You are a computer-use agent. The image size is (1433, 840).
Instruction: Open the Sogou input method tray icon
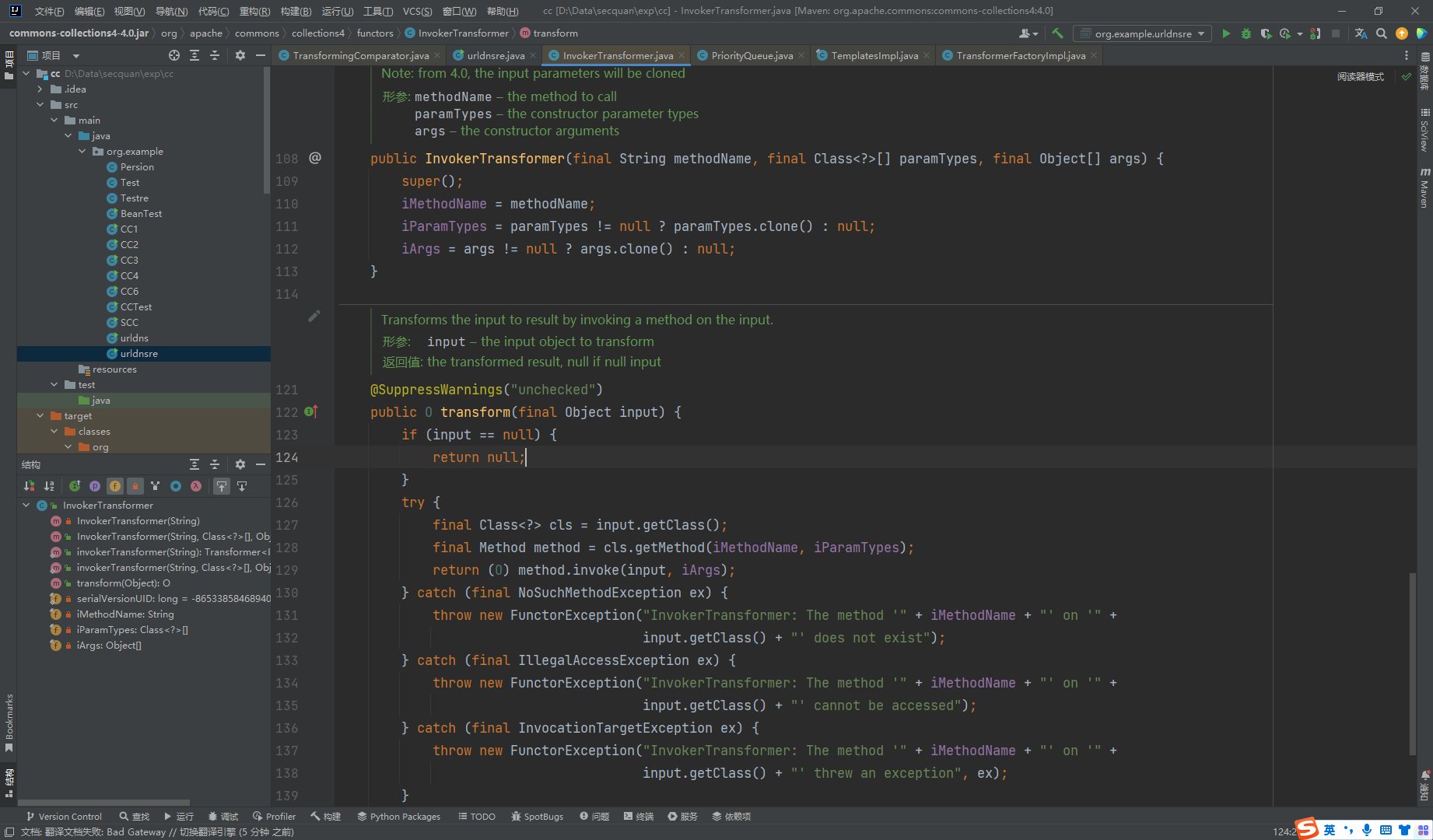[1308, 829]
